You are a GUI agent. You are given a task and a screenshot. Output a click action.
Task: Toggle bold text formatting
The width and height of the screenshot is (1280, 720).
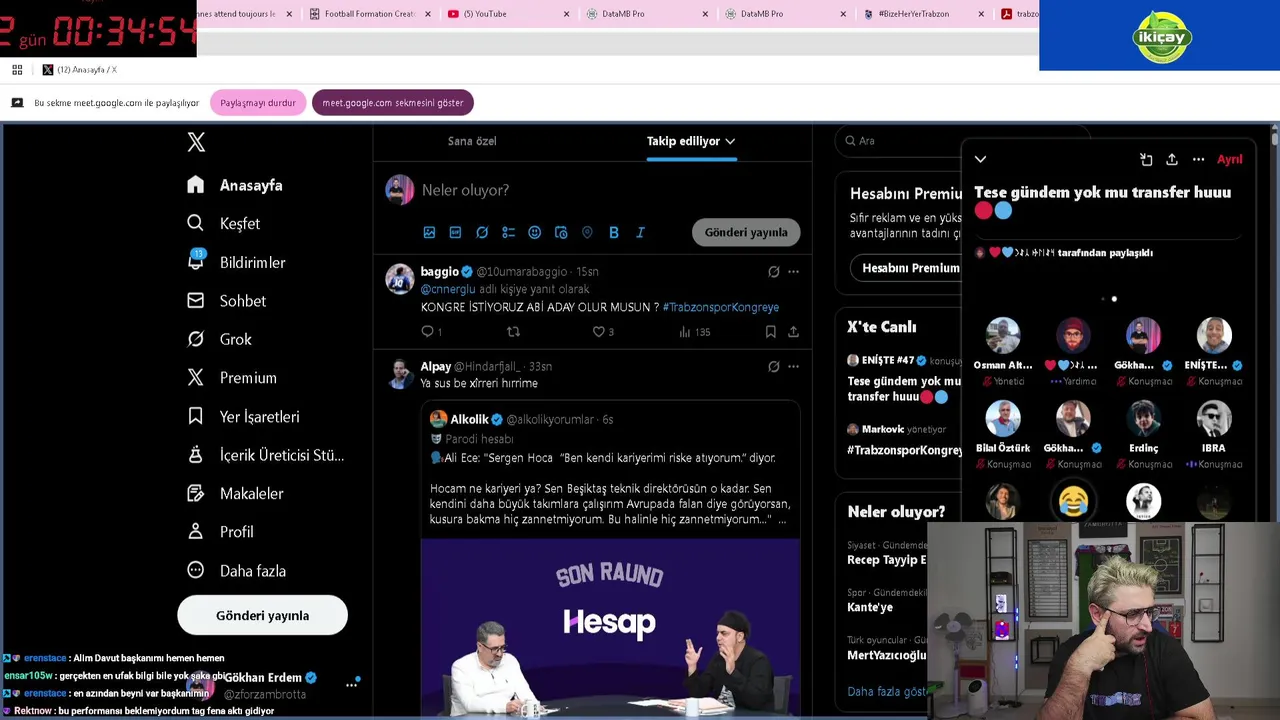(x=613, y=232)
